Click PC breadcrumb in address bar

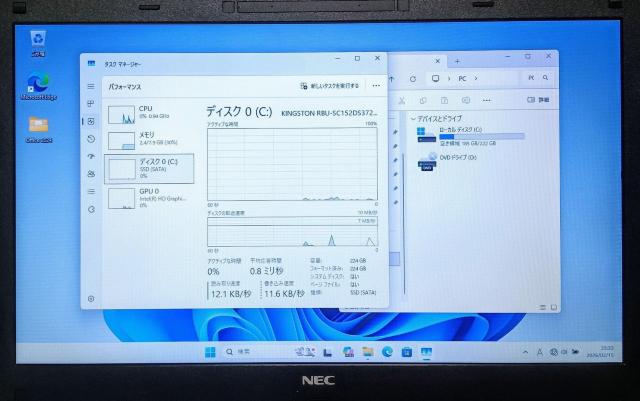(x=462, y=78)
